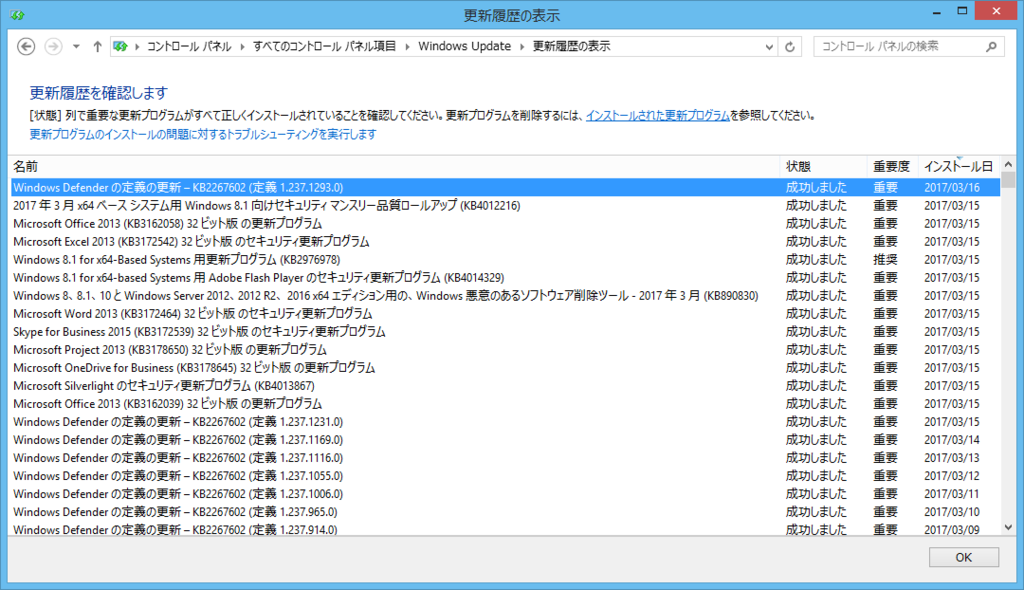The width and height of the screenshot is (1024, 590).
Task: Click scrollbar down arrow
Action: 1008,527
